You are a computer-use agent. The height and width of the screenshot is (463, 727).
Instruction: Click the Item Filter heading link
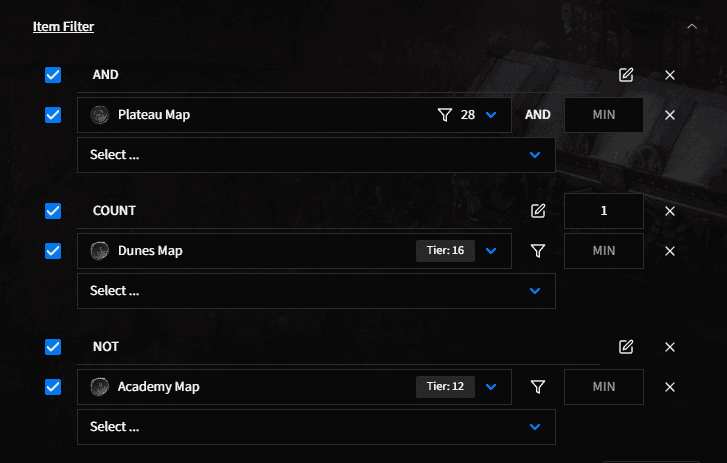[x=64, y=26]
